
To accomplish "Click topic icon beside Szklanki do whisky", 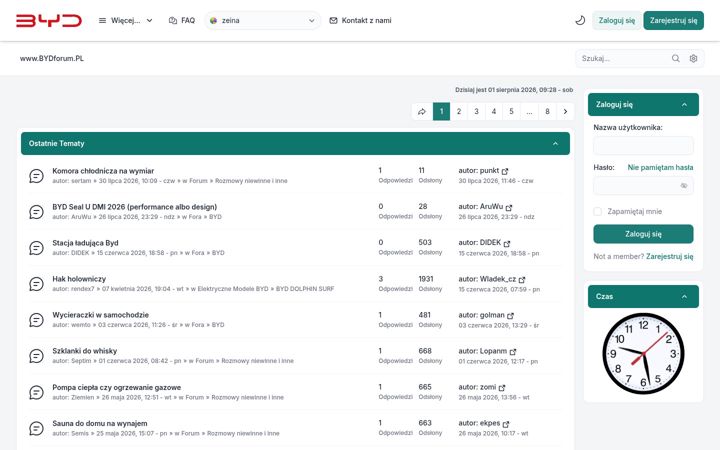I will (x=36, y=356).
